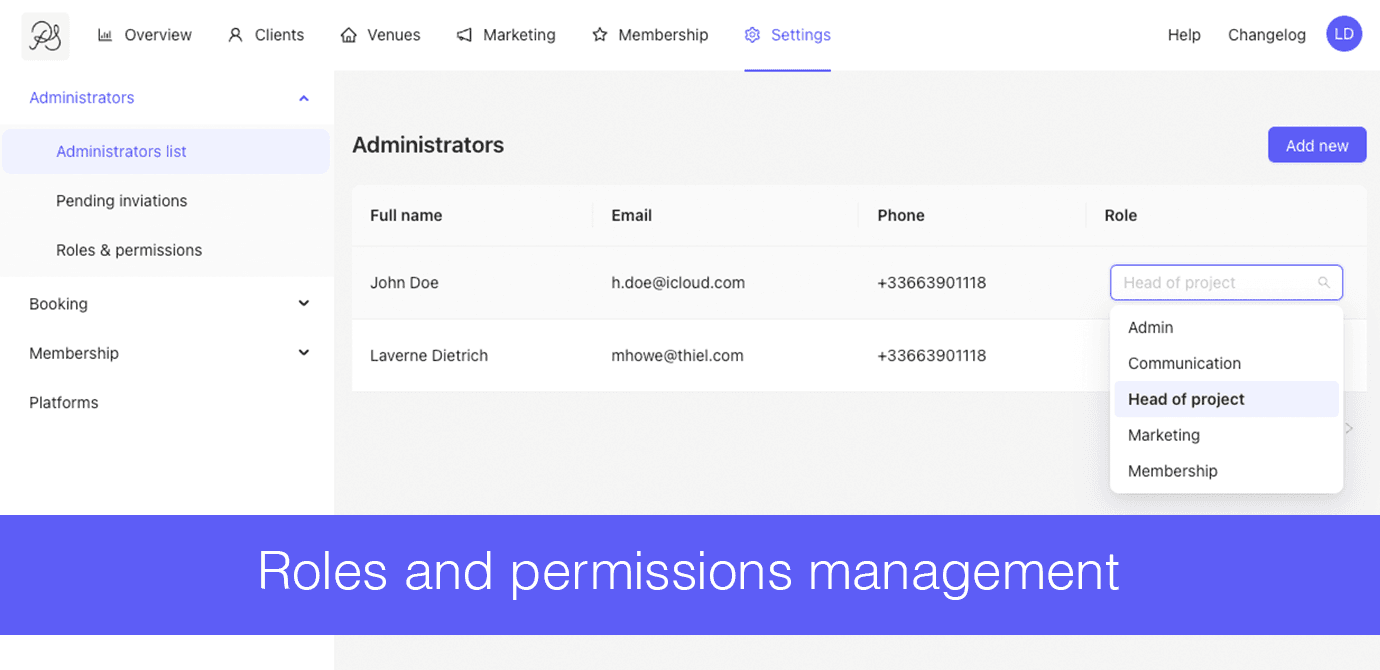Click the Clients person icon
The height and width of the screenshot is (670, 1380).
(x=236, y=35)
